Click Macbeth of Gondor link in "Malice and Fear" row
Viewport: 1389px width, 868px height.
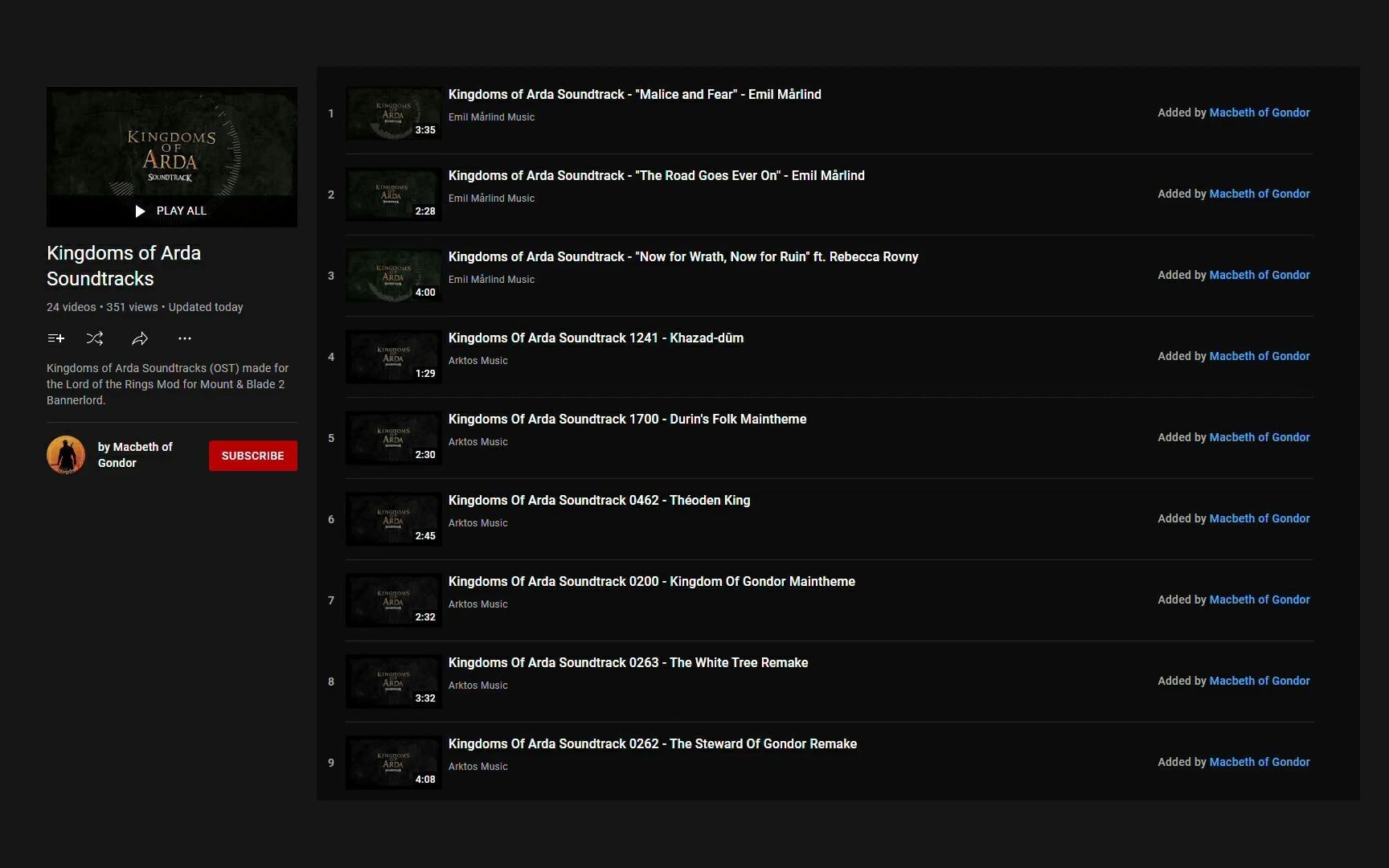click(1260, 113)
